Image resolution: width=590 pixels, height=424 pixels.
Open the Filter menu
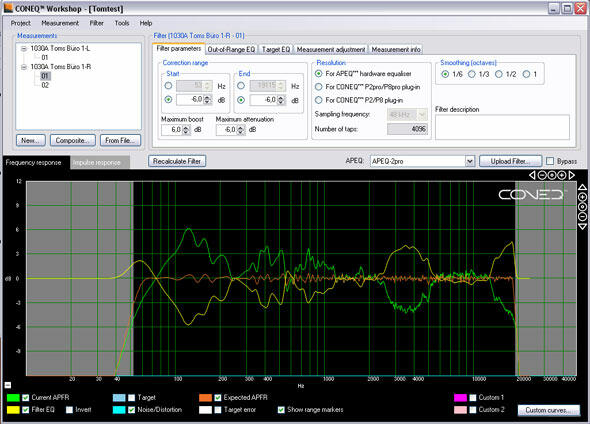tap(96, 23)
